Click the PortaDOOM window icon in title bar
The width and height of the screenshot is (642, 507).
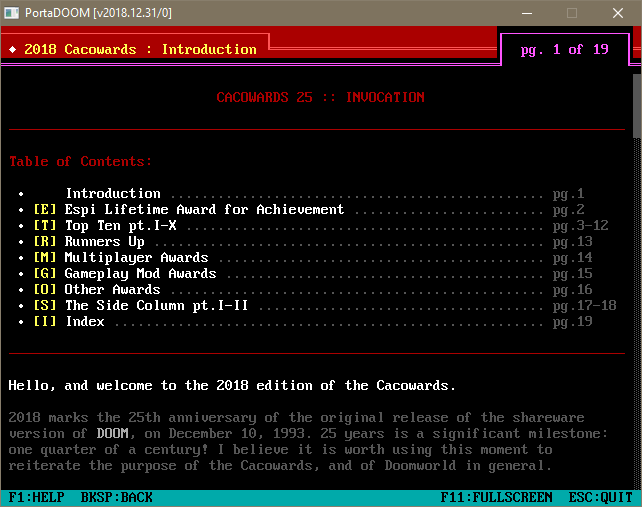(x=11, y=13)
